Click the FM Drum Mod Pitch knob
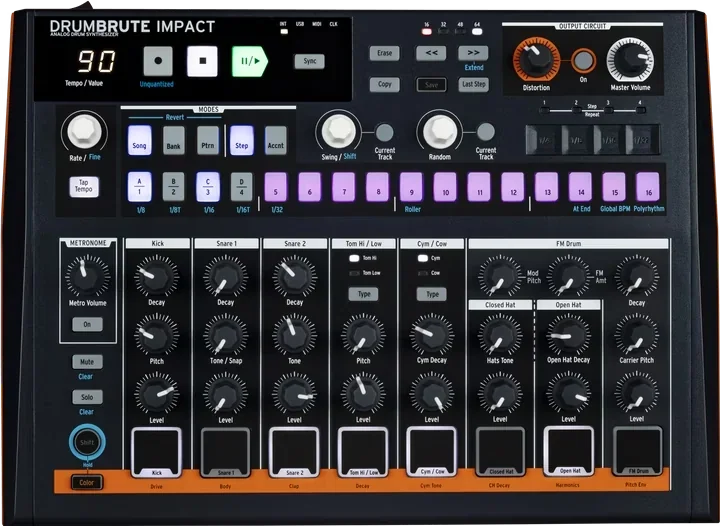This screenshot has width=720, height=526. [500, 276]
